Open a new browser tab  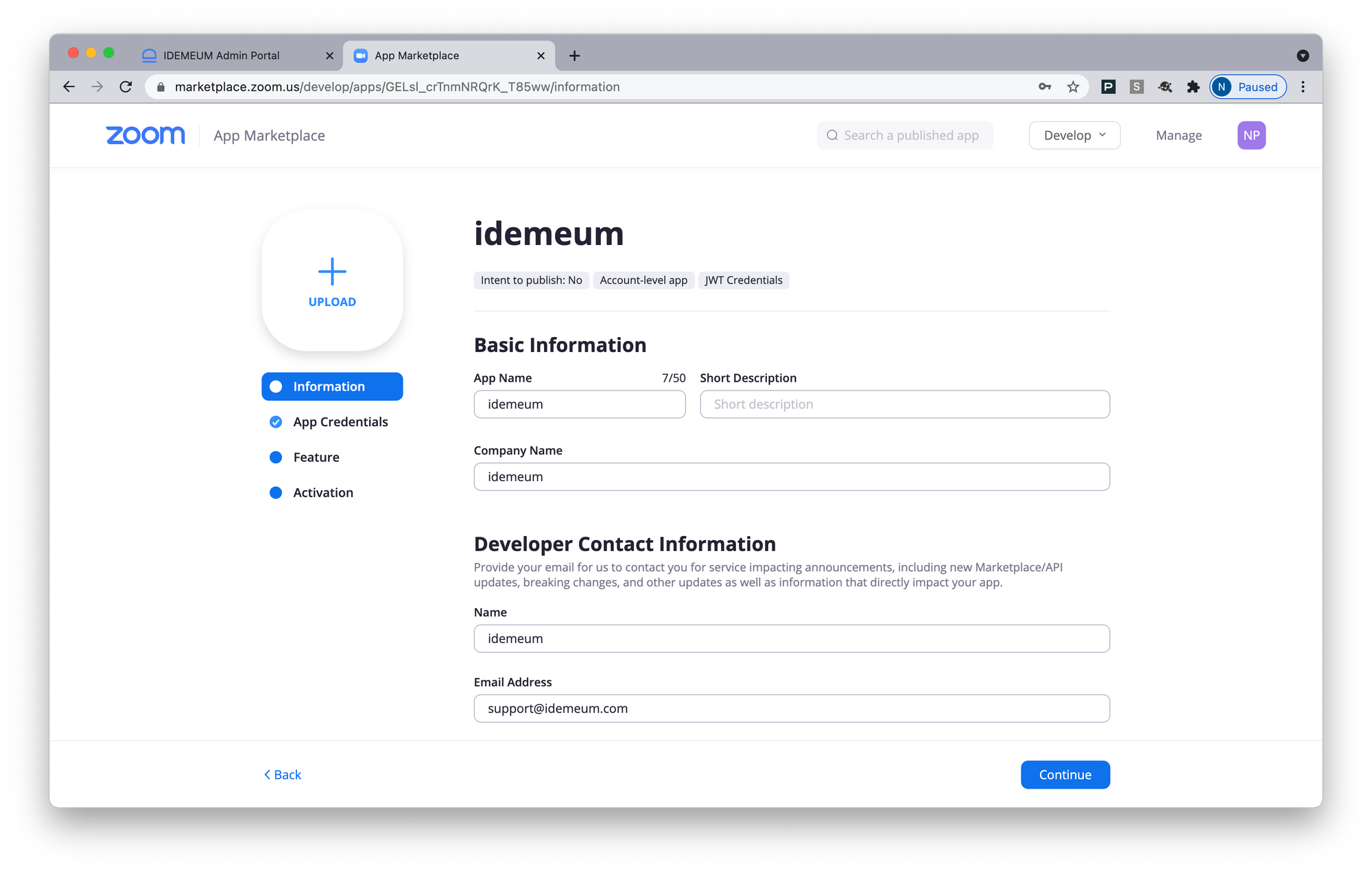click(x=574, y=56)
